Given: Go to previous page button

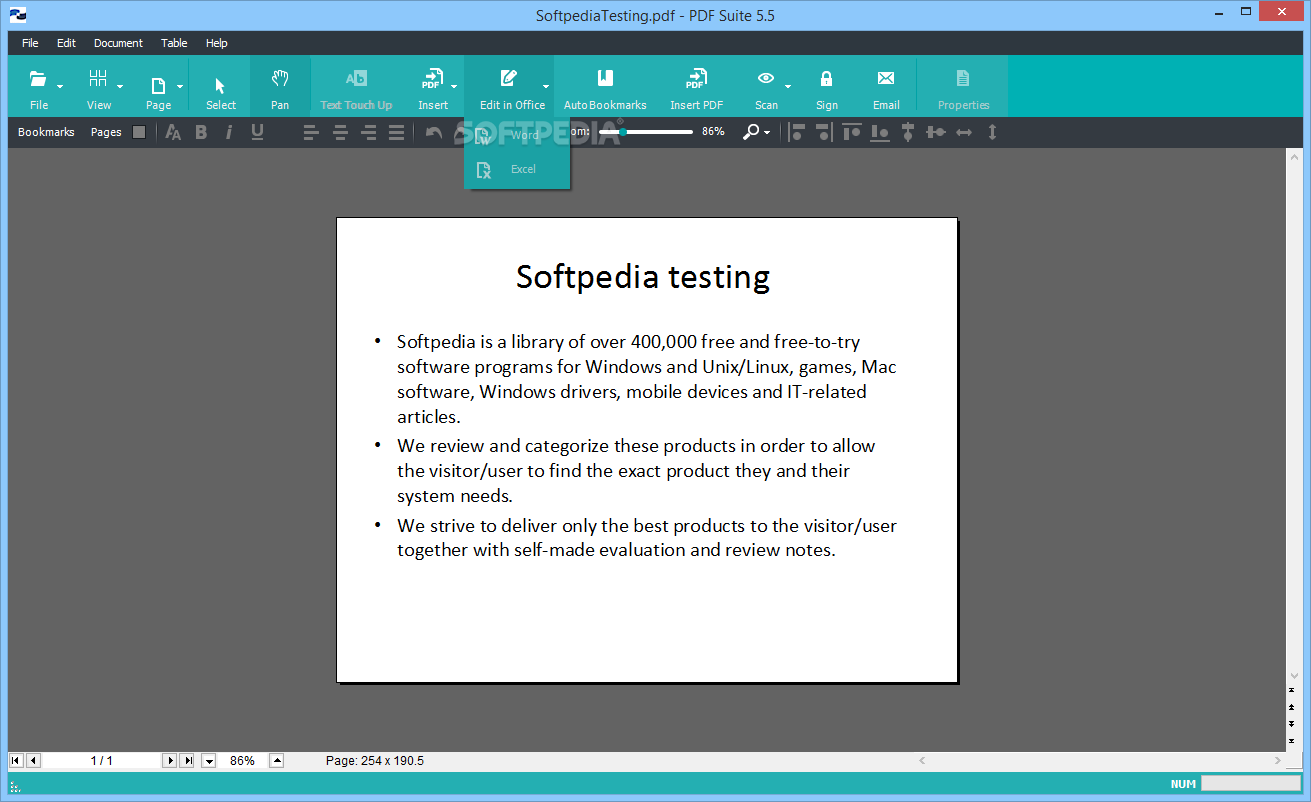Looking at the screenshot, I should pos(33,761).
